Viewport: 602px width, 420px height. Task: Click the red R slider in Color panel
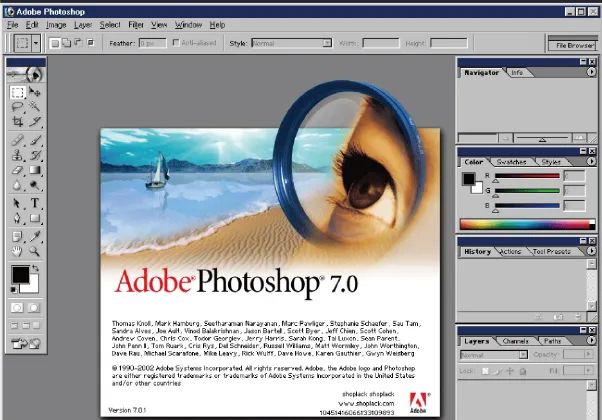[527, 176]
